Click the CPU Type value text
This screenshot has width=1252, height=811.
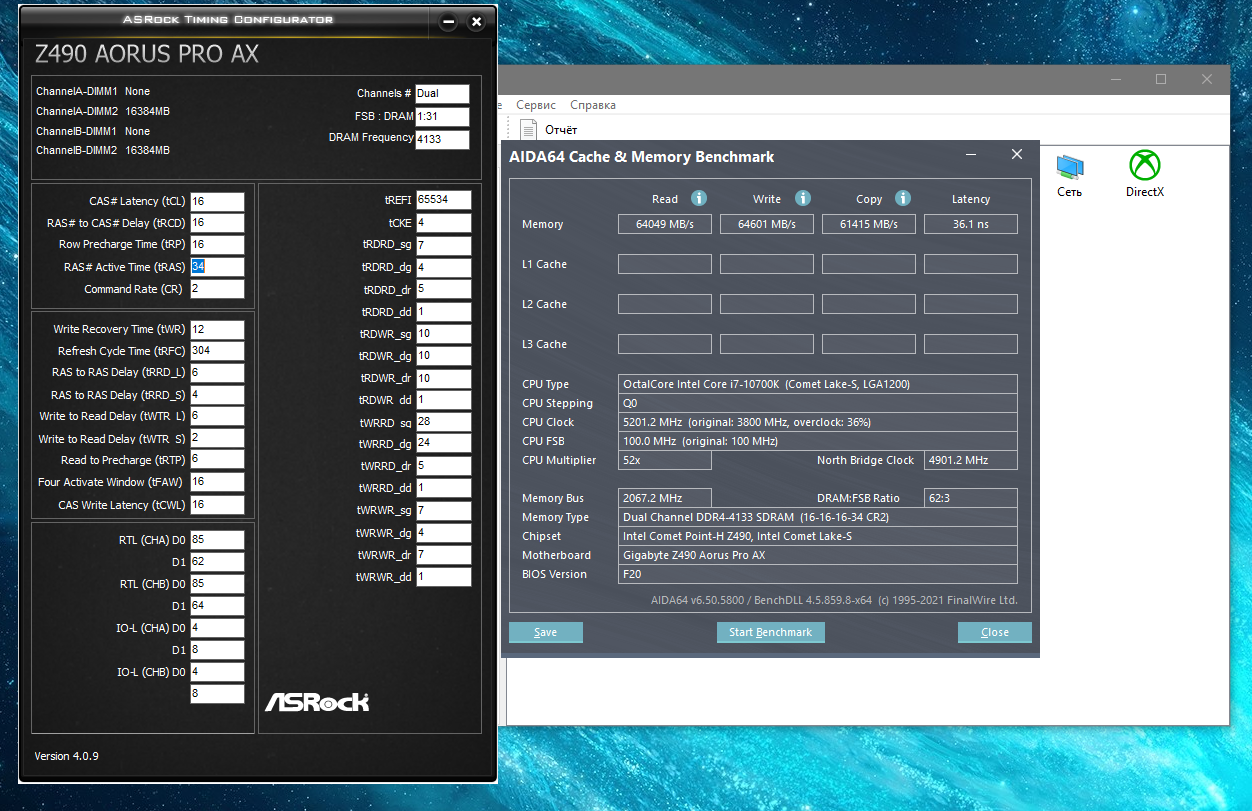pos(766,384)
